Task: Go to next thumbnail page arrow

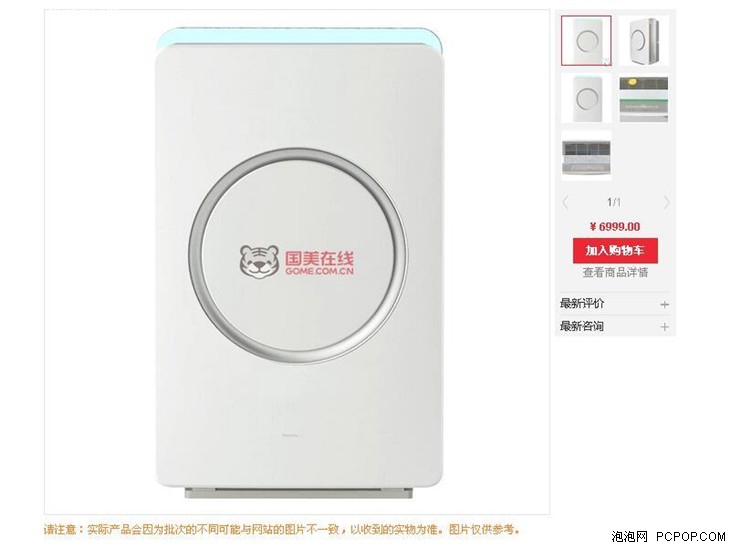Action: 666,203
